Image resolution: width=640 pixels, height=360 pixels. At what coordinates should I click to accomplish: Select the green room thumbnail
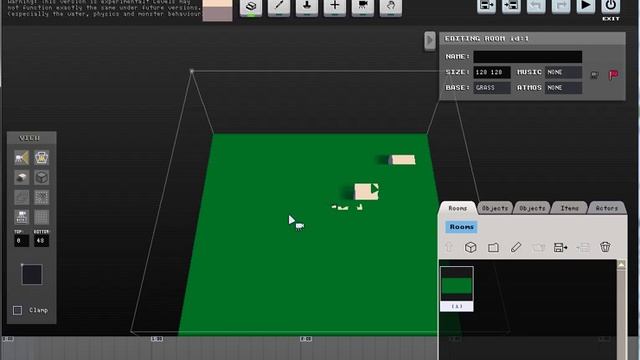click(457, 289)
